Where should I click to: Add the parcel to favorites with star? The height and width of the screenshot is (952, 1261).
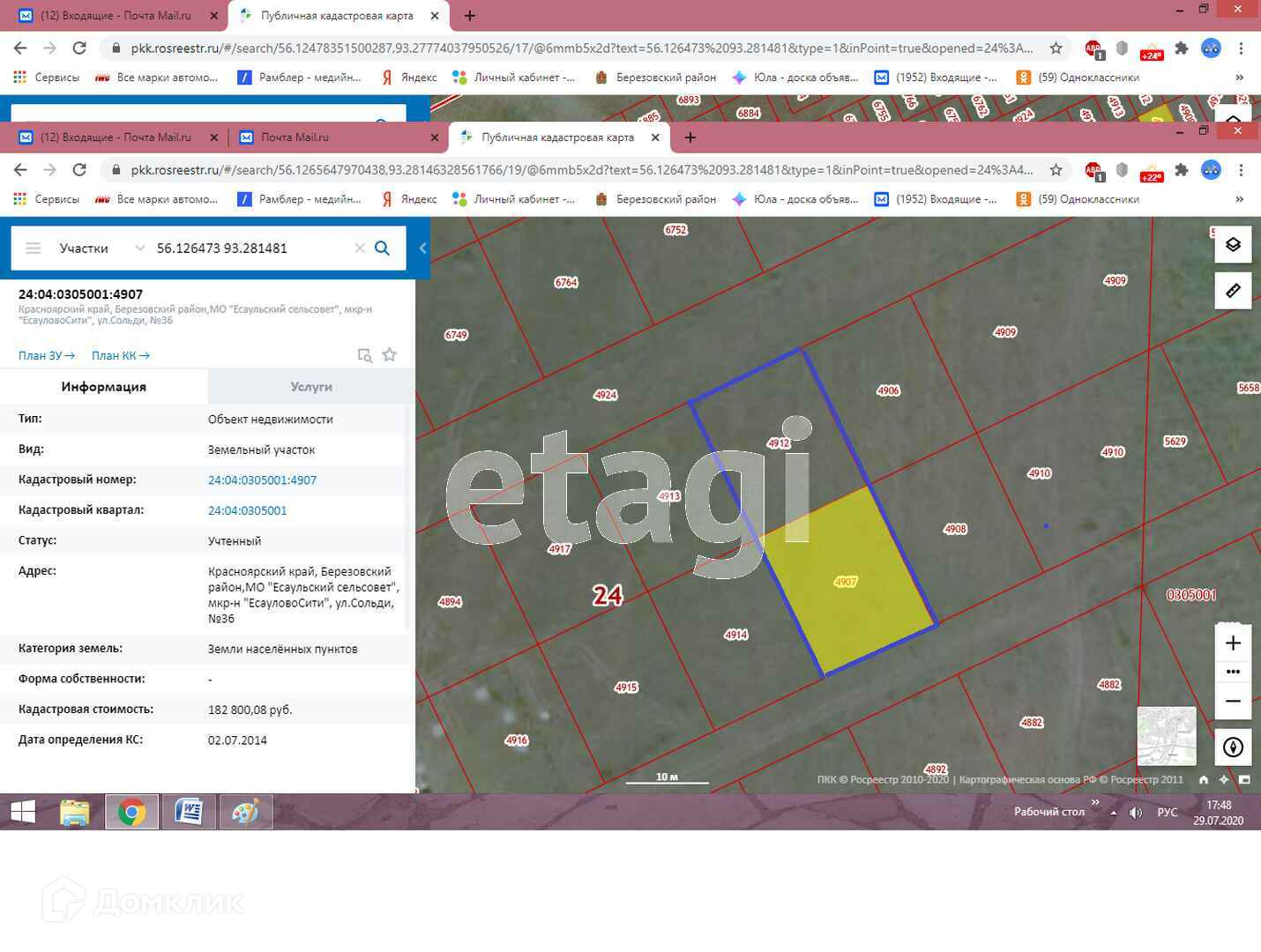coord(390,354)
